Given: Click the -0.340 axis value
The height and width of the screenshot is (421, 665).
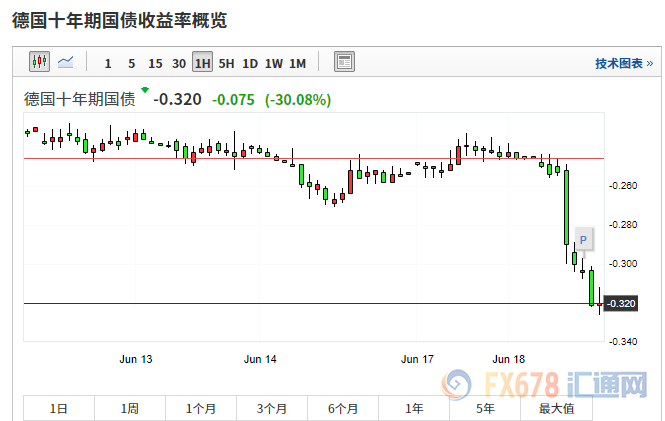Looking at the screenshot, I should click(623, 342).
